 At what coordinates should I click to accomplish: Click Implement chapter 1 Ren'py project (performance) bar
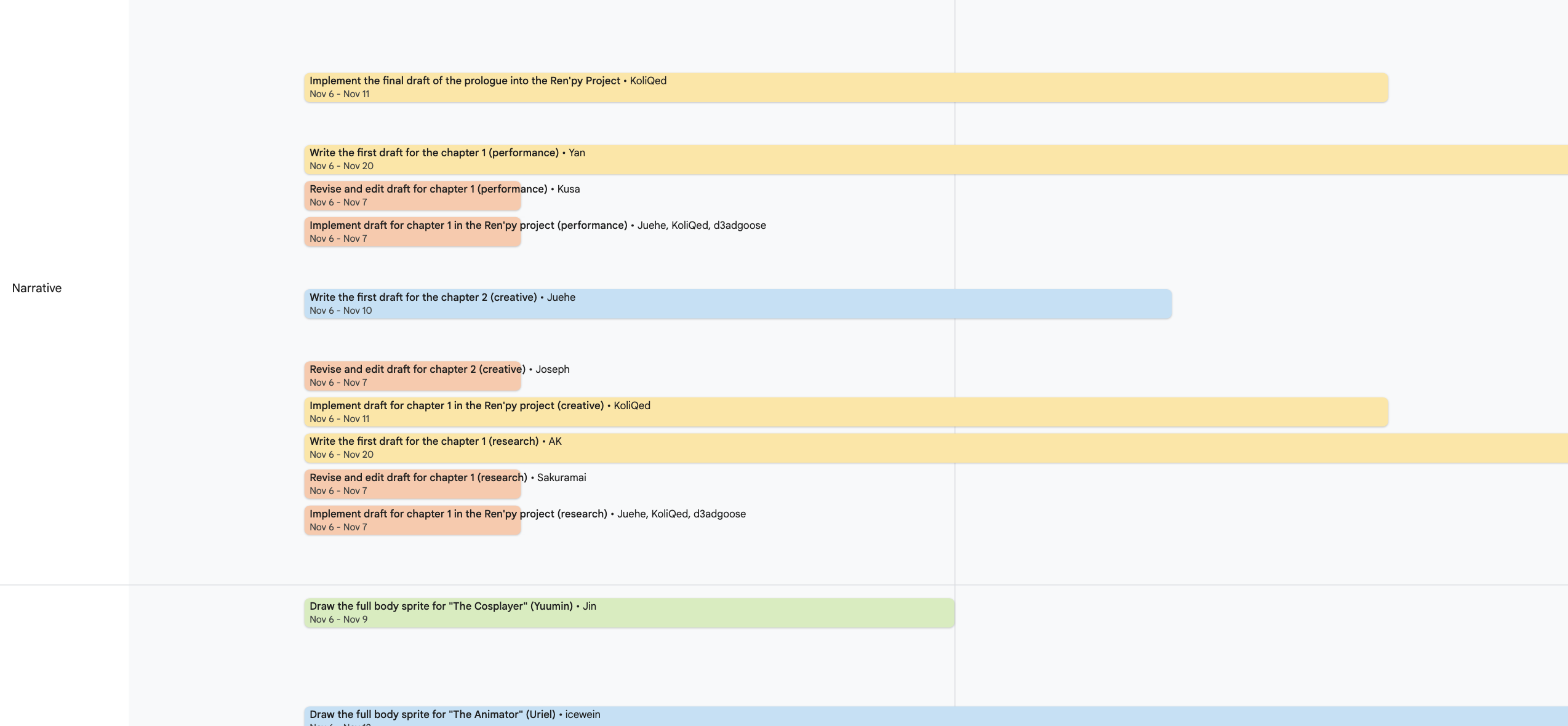pos(412,232)
